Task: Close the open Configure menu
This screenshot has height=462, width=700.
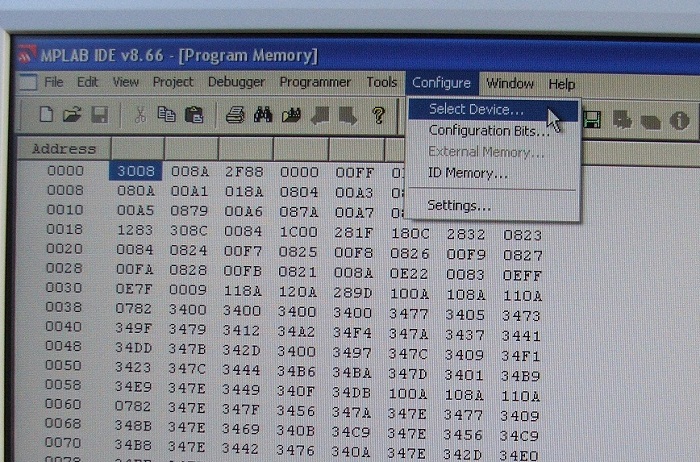Action: [x=441, y=83]
